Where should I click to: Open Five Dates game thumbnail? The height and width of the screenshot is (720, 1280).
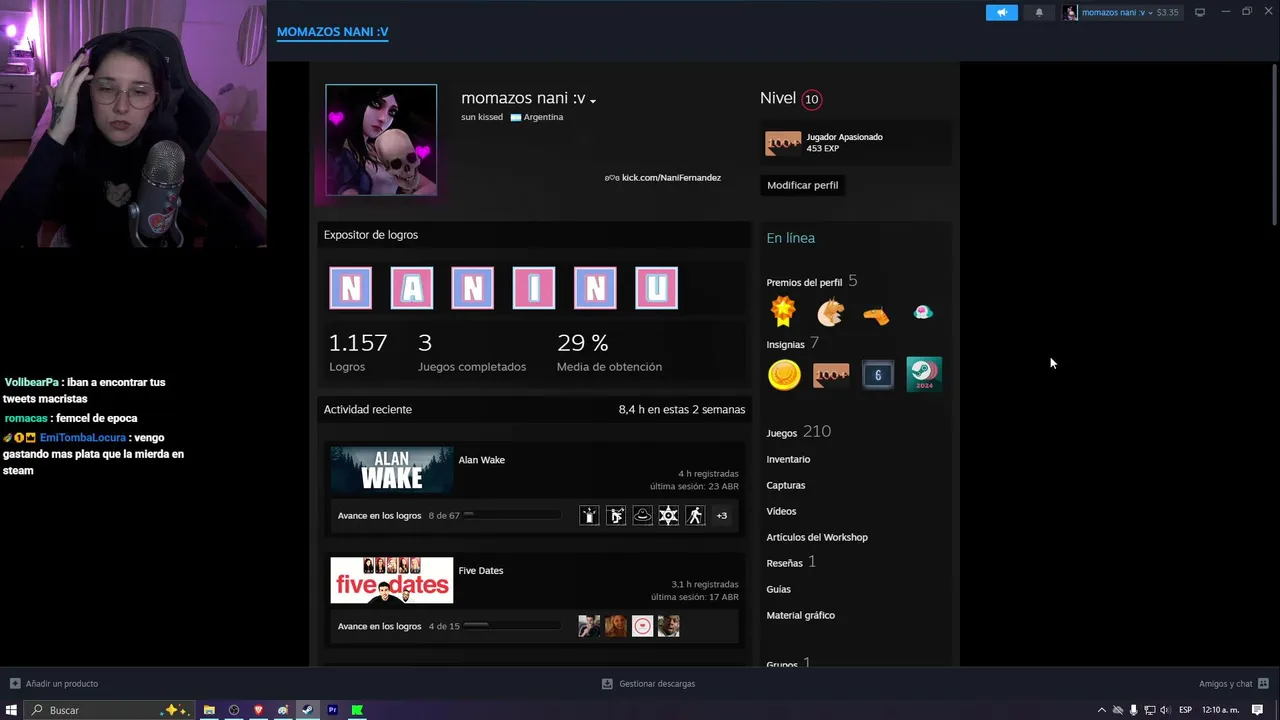(392, 580)
